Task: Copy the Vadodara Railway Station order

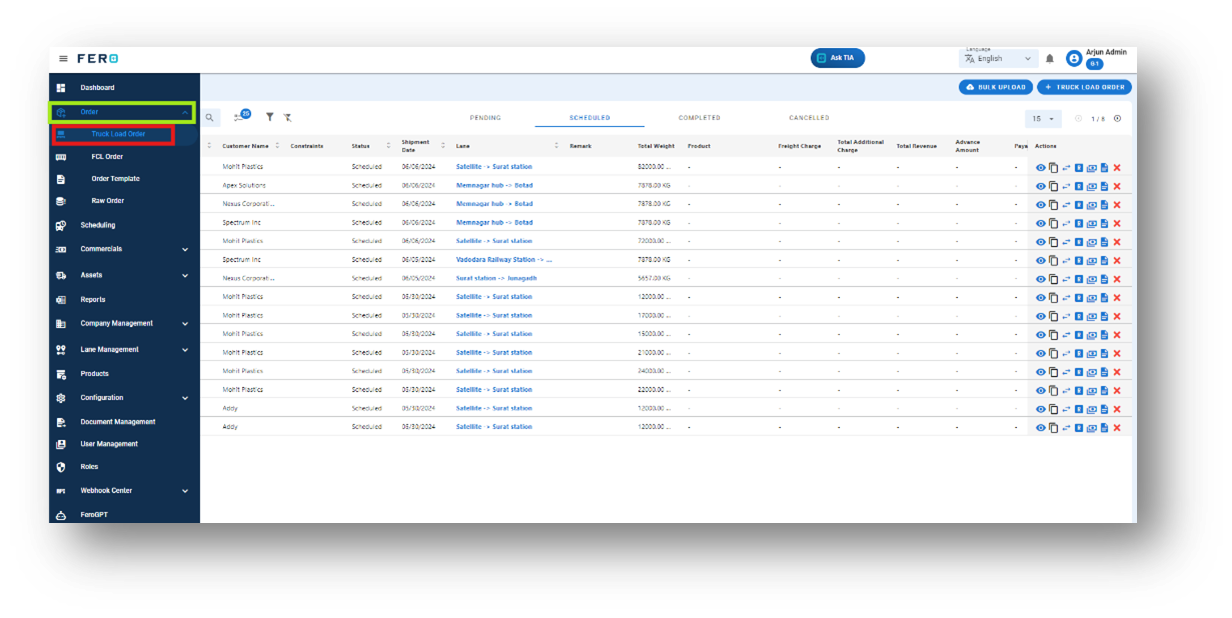Action: pos(1054,260)
